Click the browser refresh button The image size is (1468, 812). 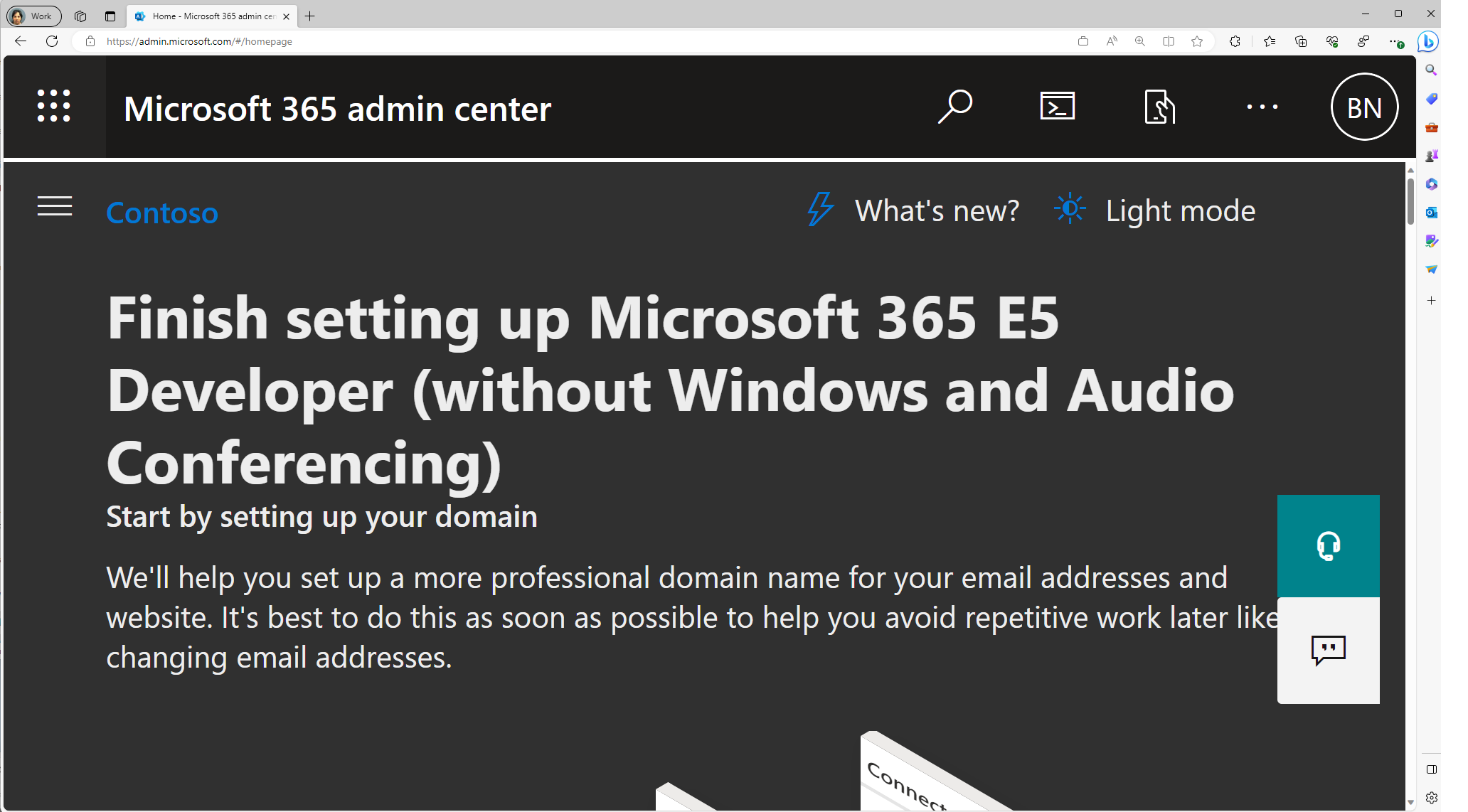click(x=53, y=42)
